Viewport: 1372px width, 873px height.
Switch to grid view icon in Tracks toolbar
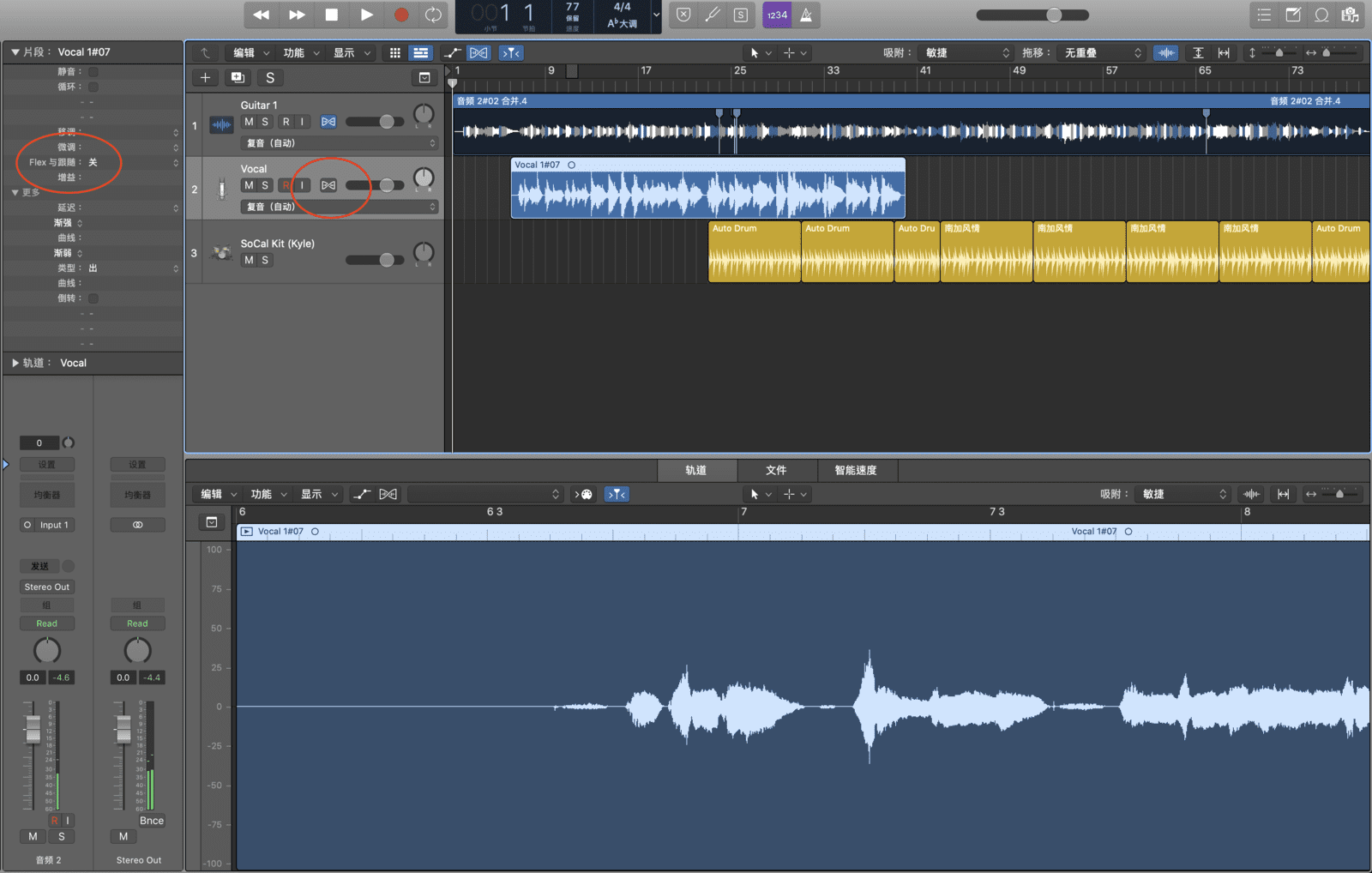(395, 53)
